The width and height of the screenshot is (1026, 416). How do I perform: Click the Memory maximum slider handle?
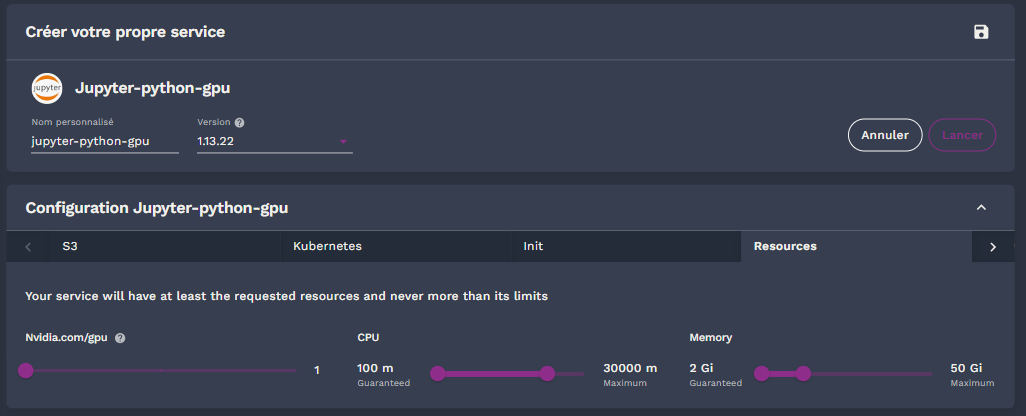[x=803, y=373]
